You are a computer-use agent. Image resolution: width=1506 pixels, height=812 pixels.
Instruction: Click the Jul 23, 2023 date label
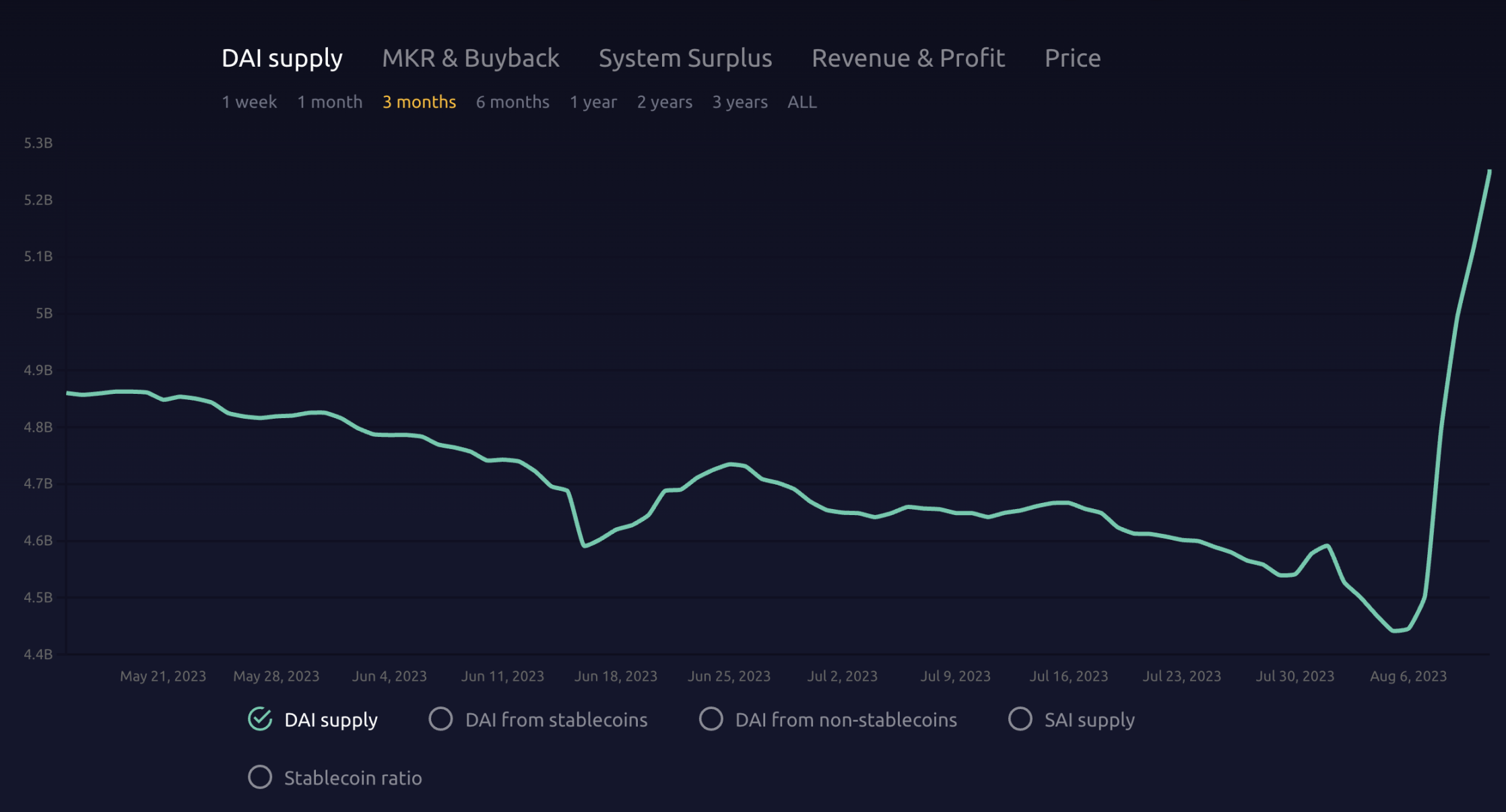1182,676
